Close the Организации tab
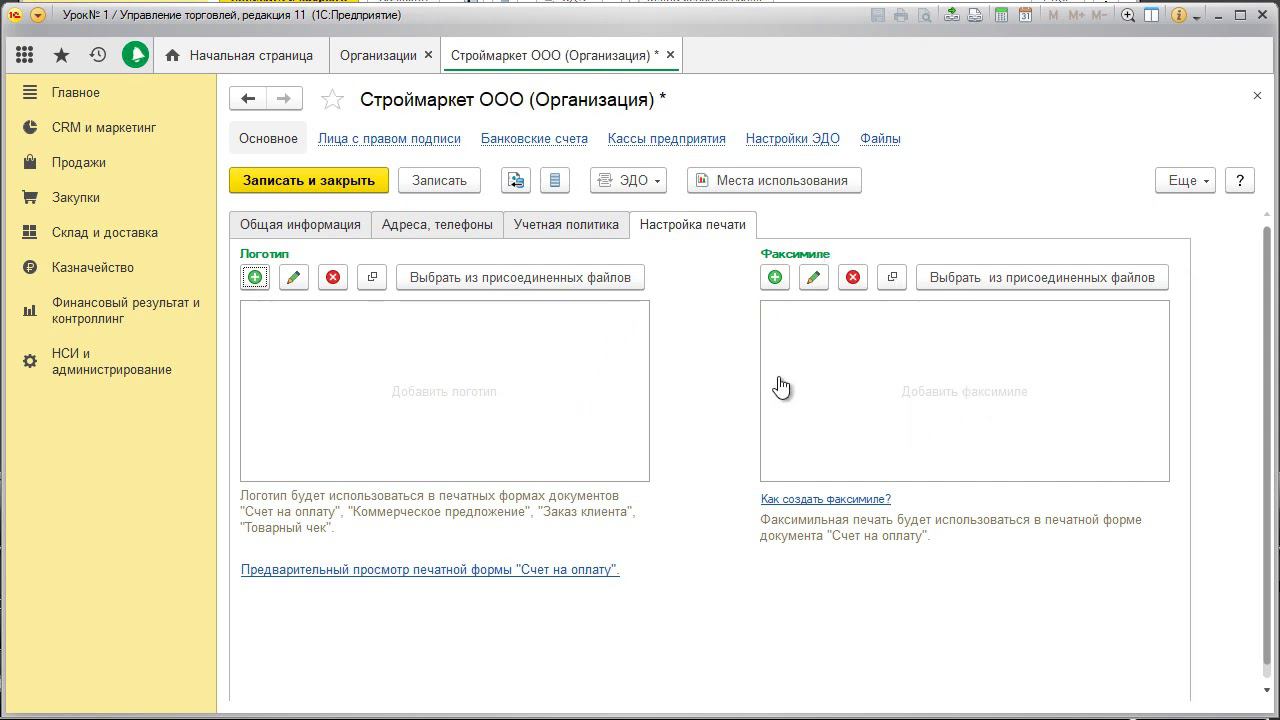 [x=428, y=55]
